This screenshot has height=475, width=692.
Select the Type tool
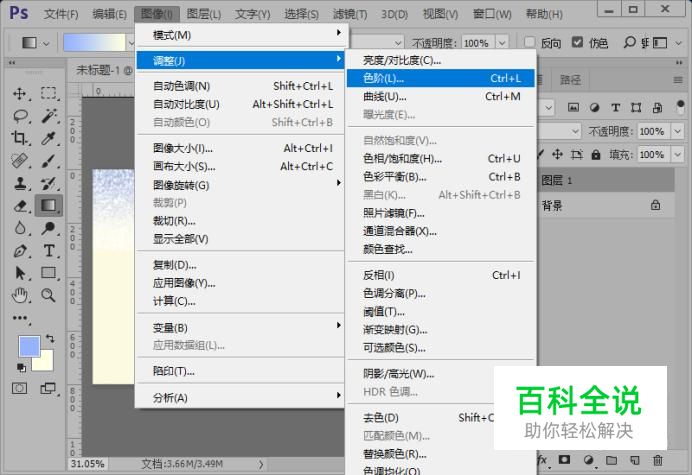[49, 251]
